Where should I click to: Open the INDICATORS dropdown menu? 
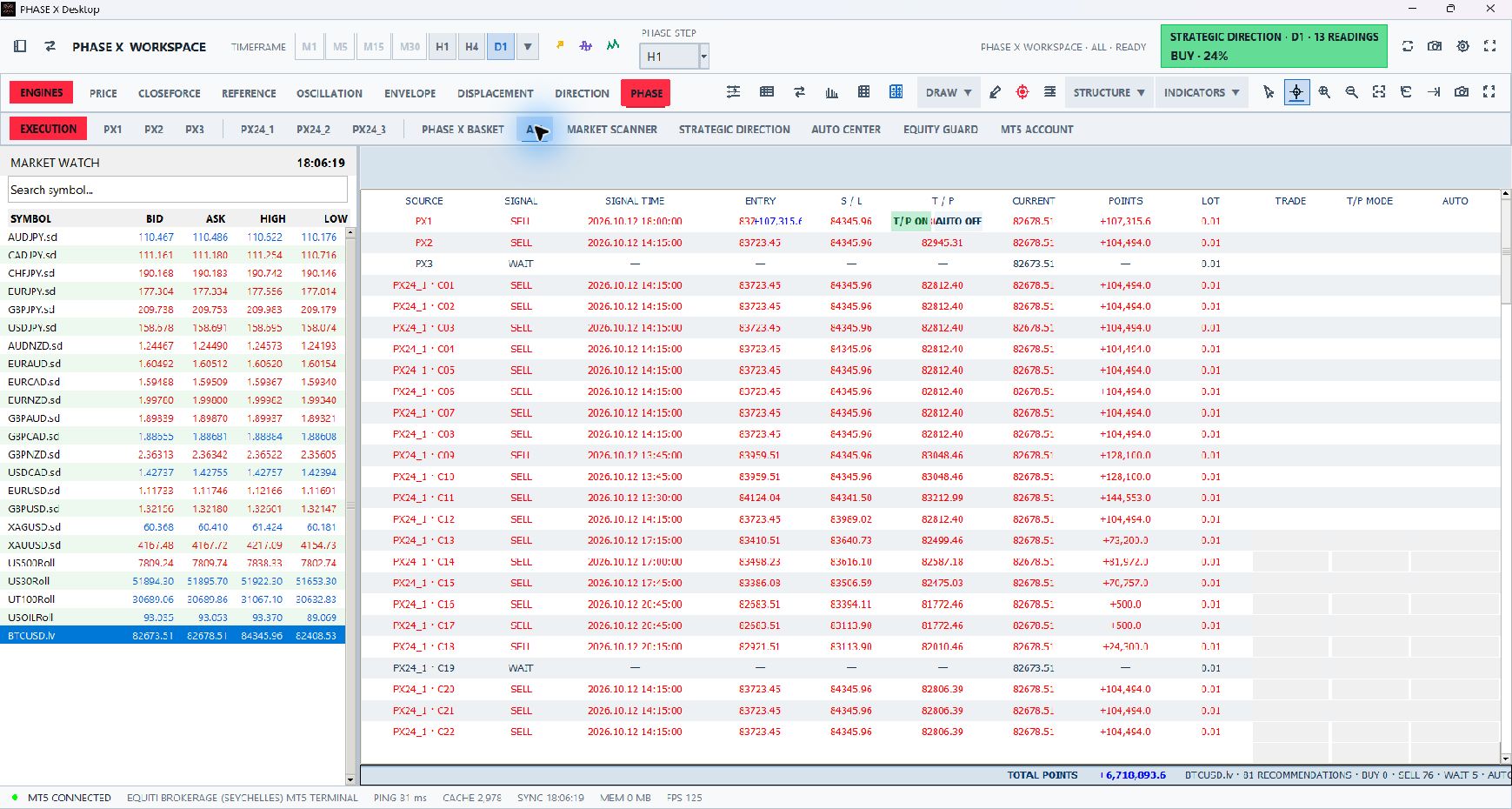[x=1202, y=92]
